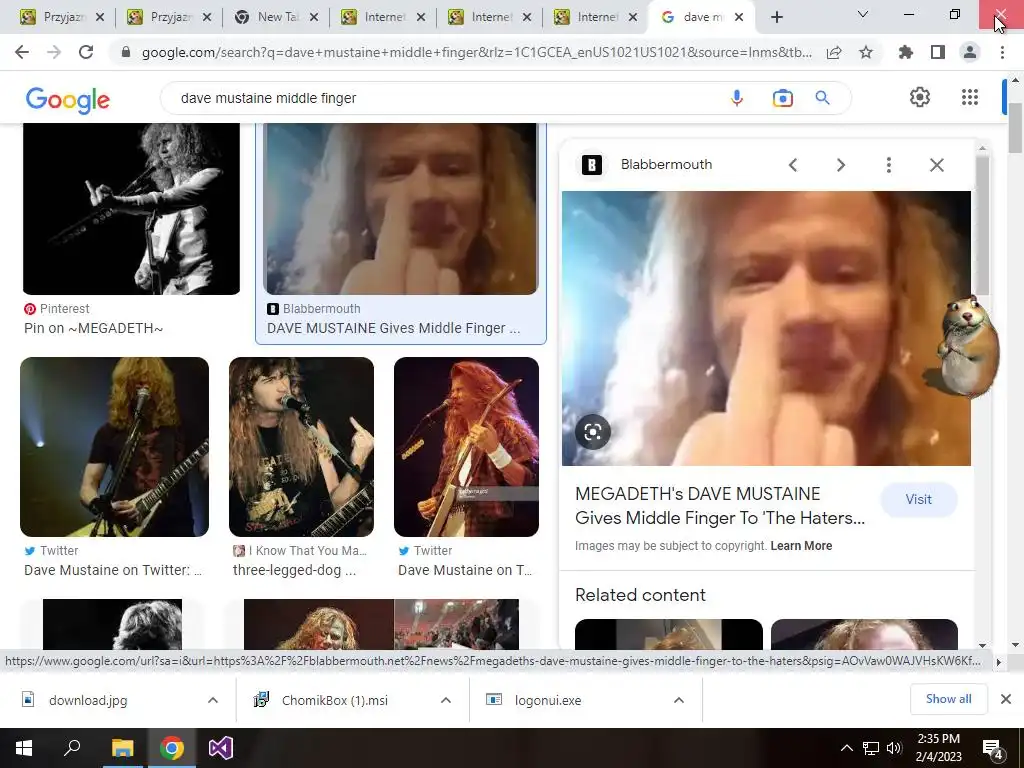Open Google quick settings gear
This screenshot has height=768, width=1024.
[x=920, y=97]
